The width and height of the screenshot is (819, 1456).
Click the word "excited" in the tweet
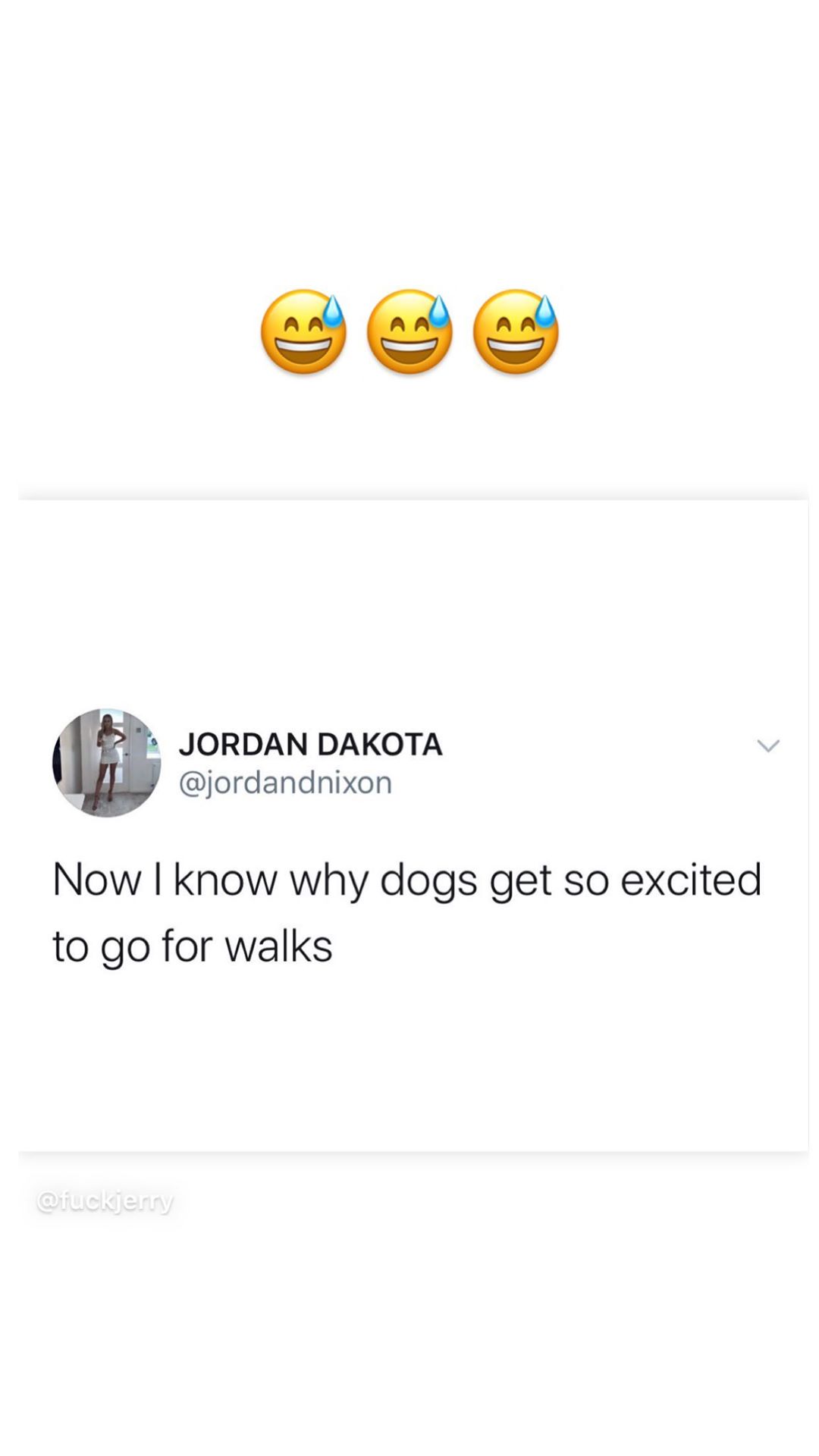pos(691,880)
